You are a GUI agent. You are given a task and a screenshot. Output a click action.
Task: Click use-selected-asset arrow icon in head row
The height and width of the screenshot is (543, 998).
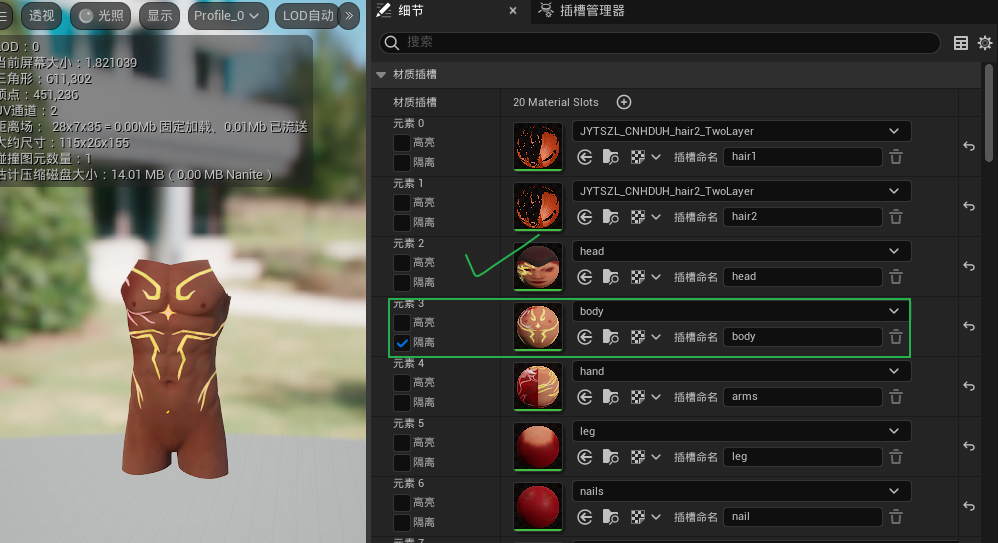pos(584,277)
